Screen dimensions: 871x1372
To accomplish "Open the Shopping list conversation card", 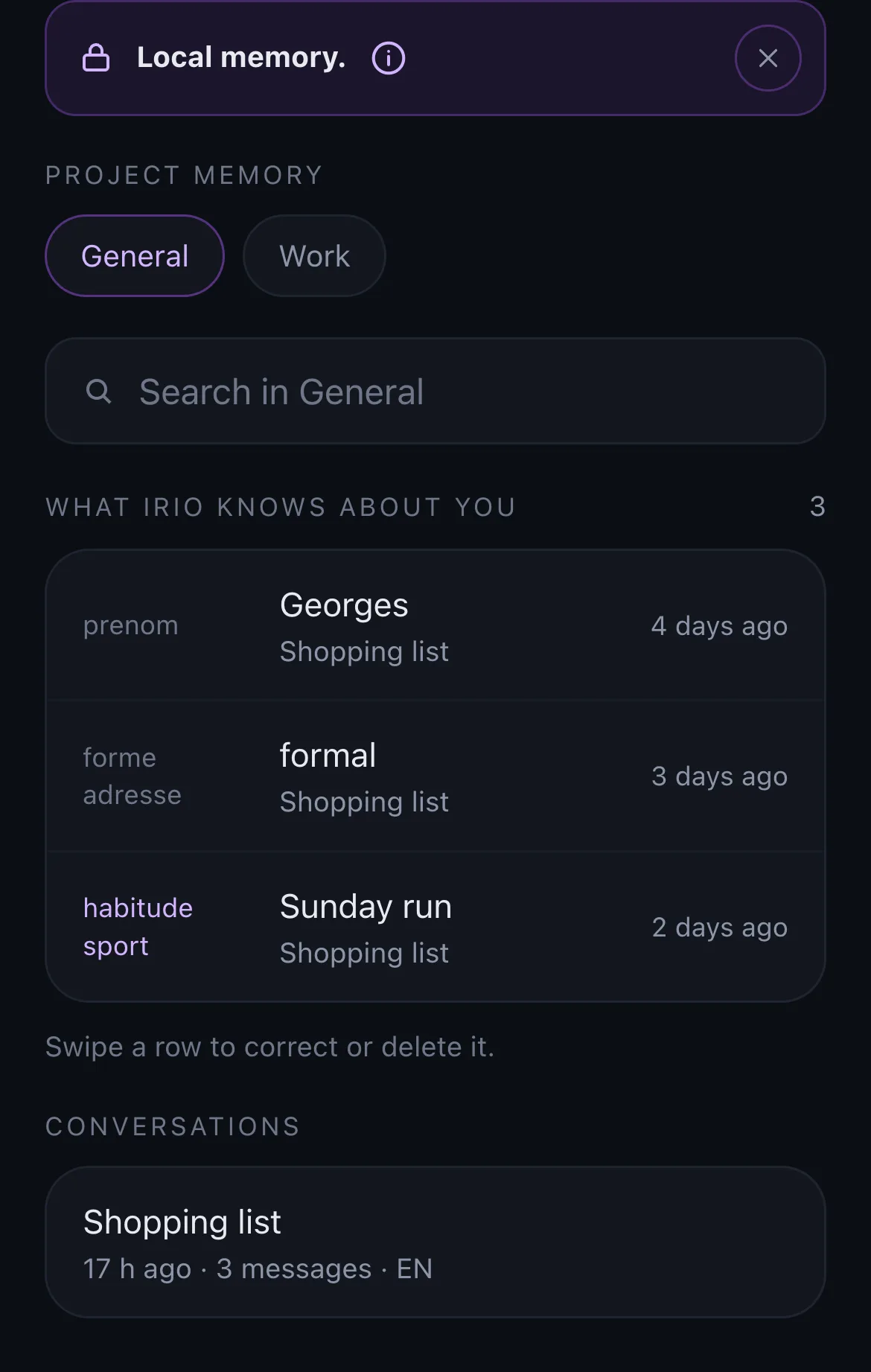I will point(435,1242).
